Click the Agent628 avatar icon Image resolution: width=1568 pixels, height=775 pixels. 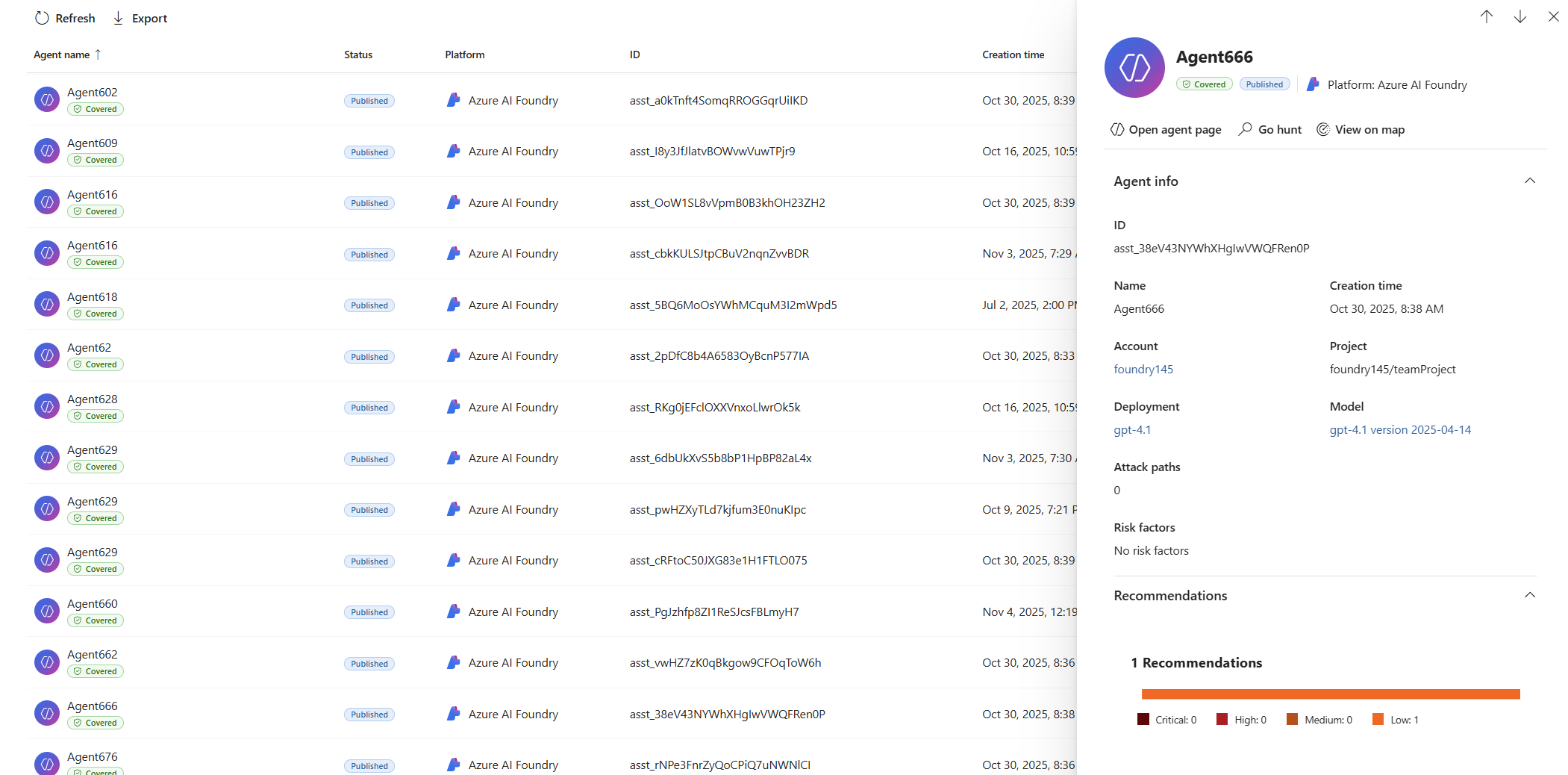[47, 406]
